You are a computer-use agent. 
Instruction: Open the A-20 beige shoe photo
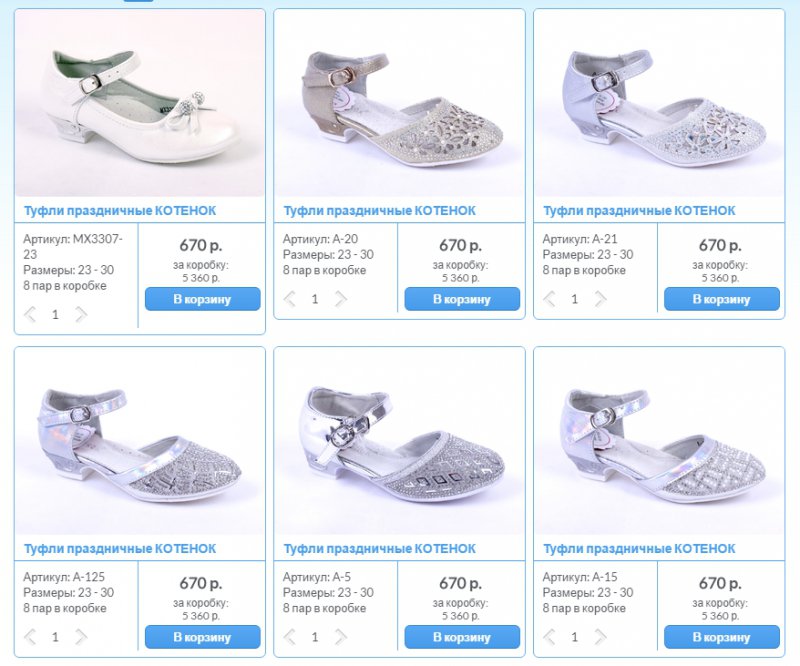399,103
